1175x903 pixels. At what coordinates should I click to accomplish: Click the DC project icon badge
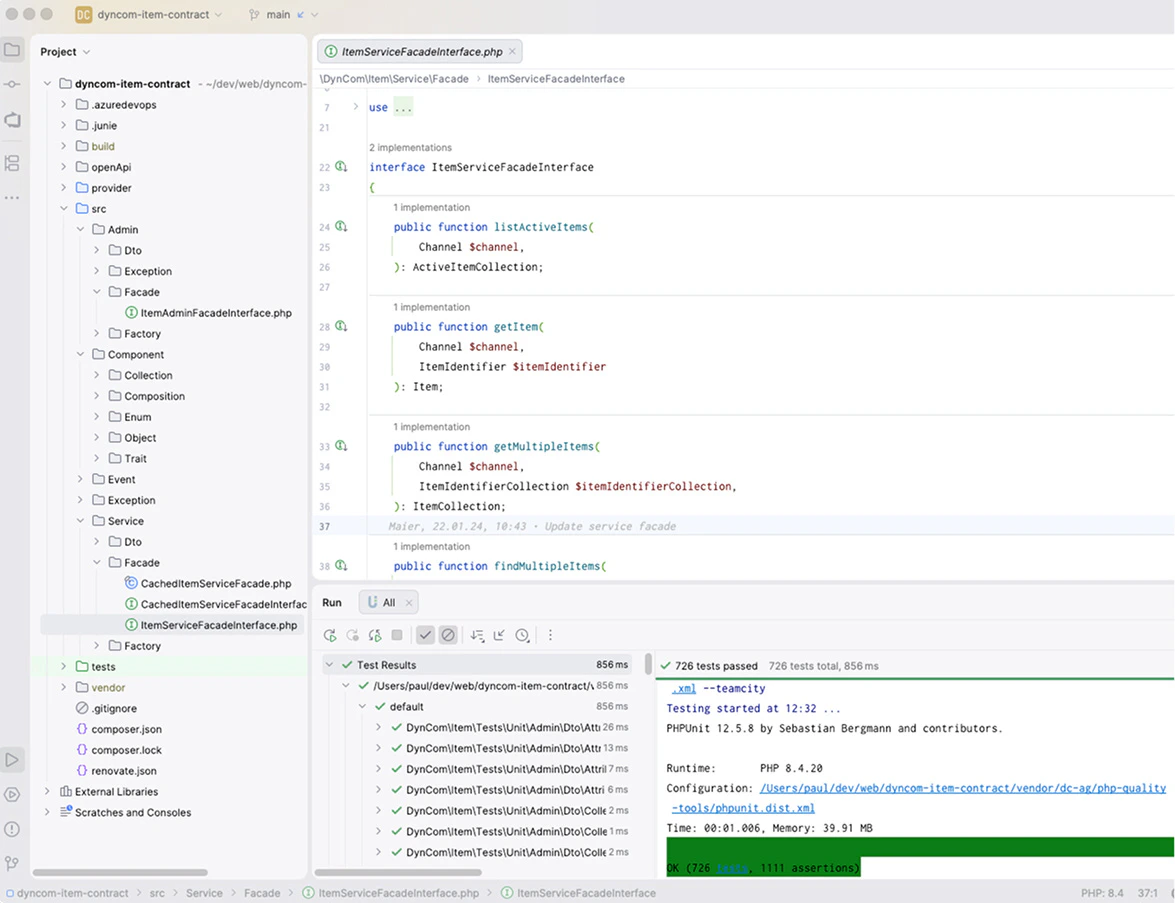(x=83, y=14)
